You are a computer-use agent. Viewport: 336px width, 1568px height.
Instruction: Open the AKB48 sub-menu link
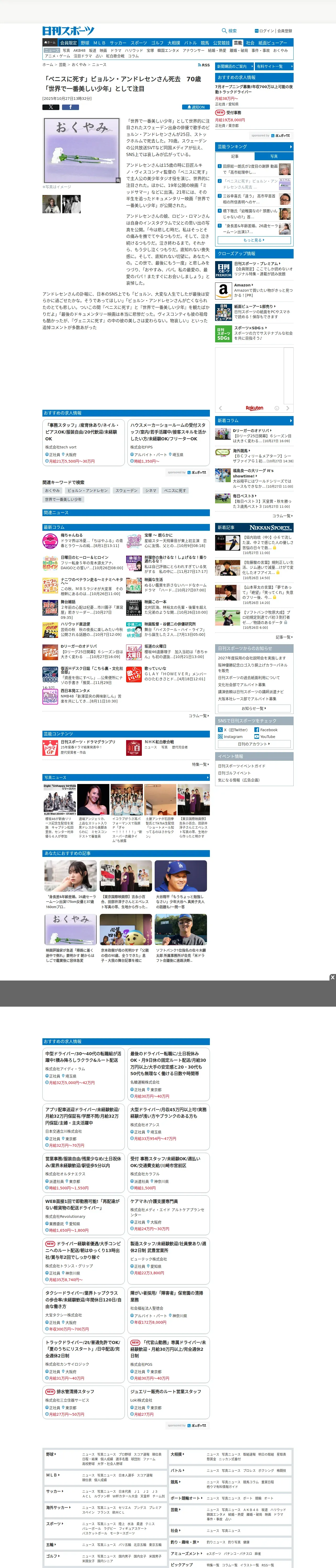[80, 50]
